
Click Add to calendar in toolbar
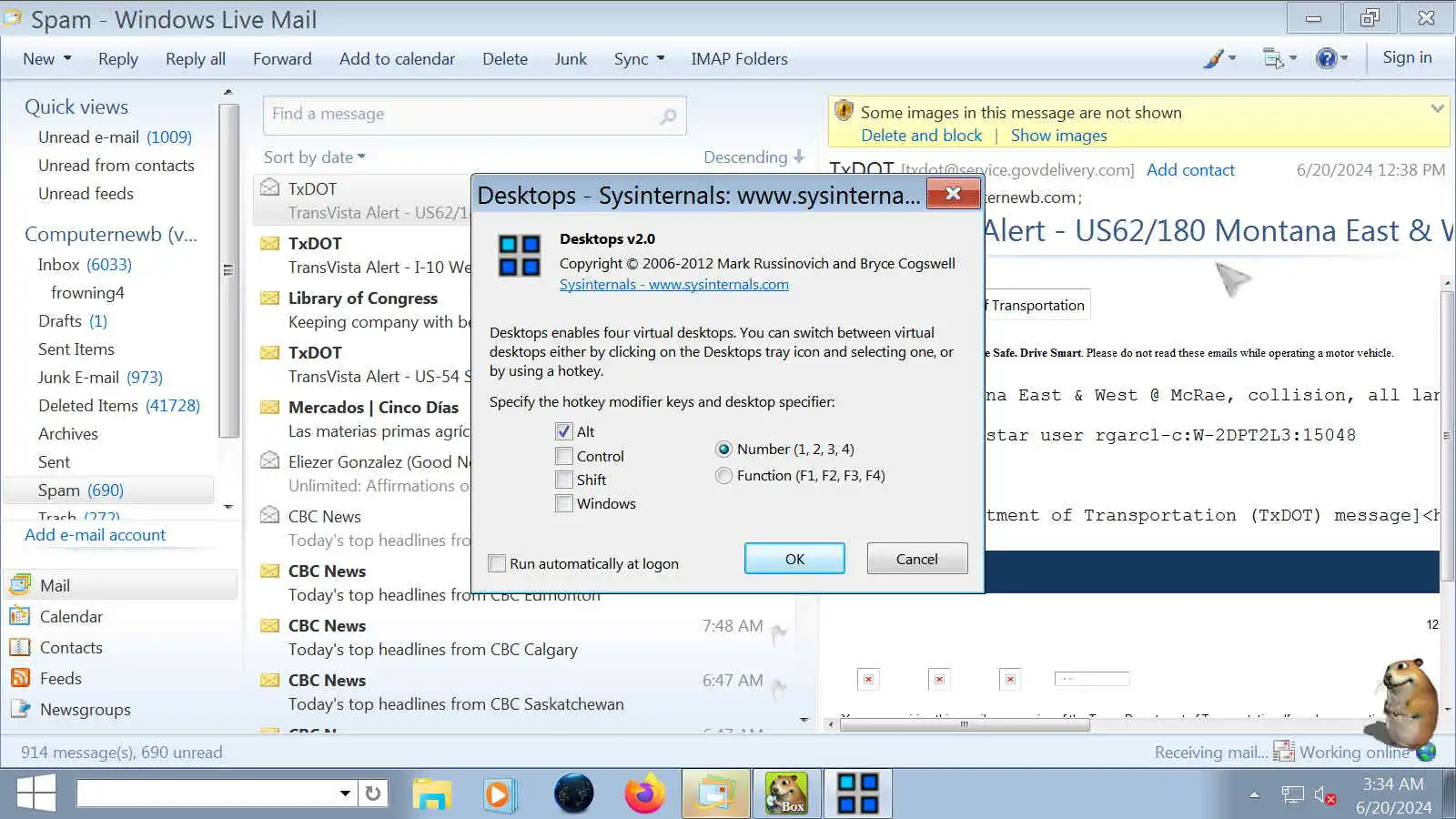(397, 59)
